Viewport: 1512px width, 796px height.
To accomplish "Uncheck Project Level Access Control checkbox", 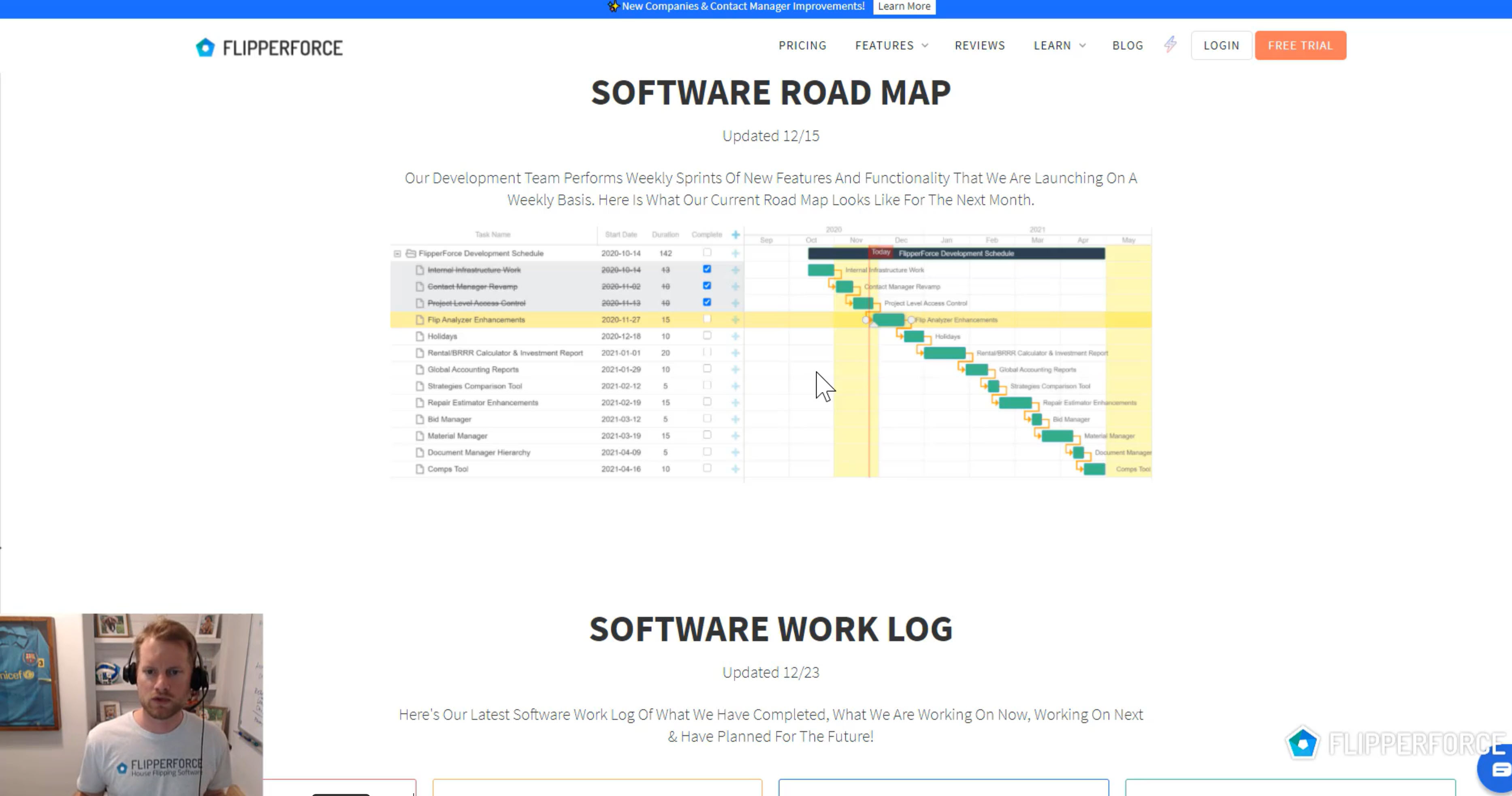I will (707, 302).
